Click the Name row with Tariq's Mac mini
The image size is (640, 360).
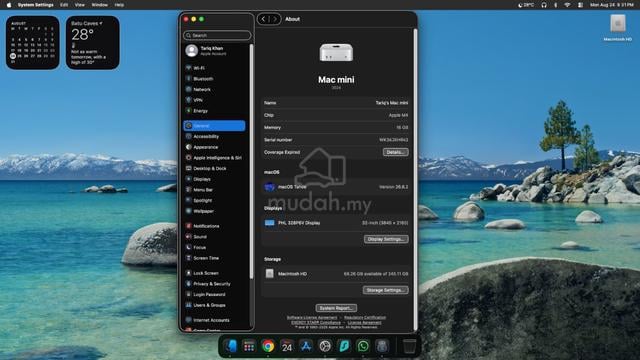click(x=336, y=103)
